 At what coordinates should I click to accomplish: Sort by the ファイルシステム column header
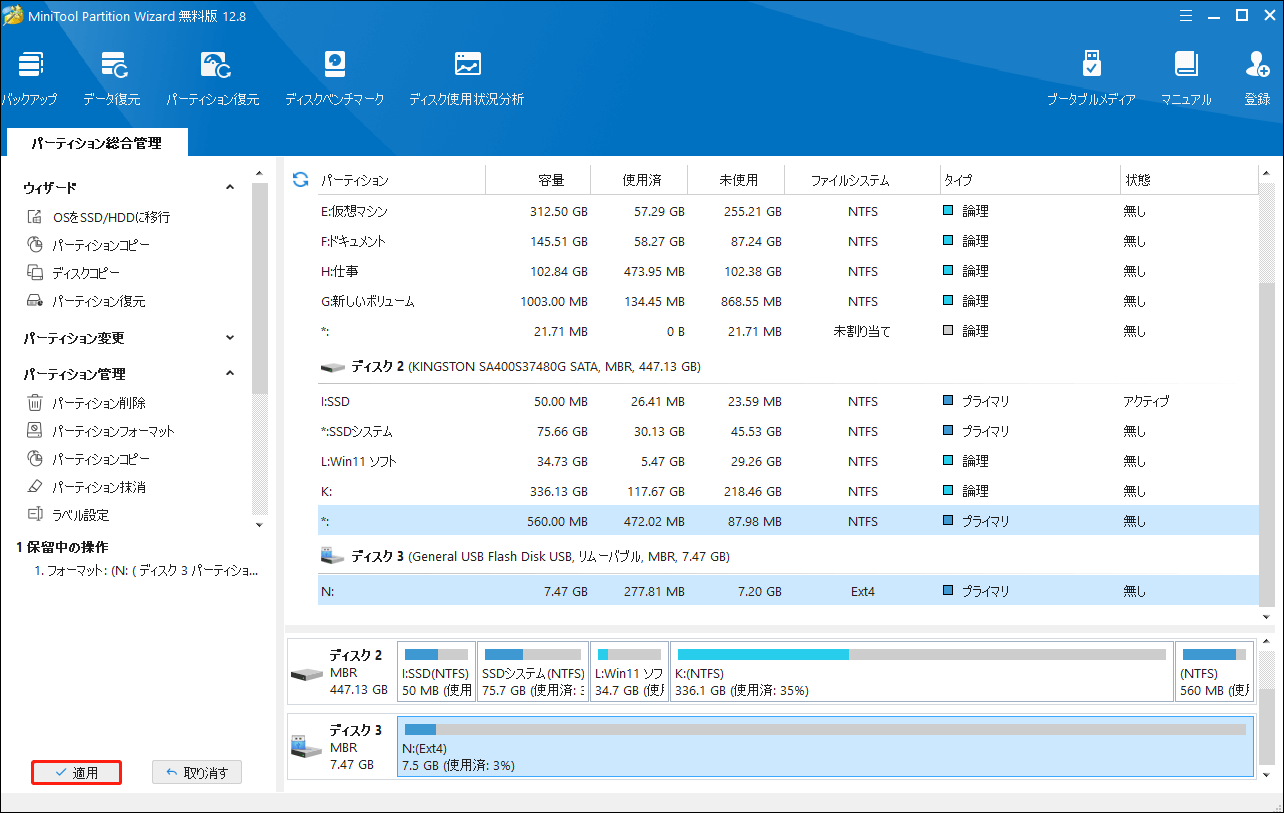coord(862,180)
